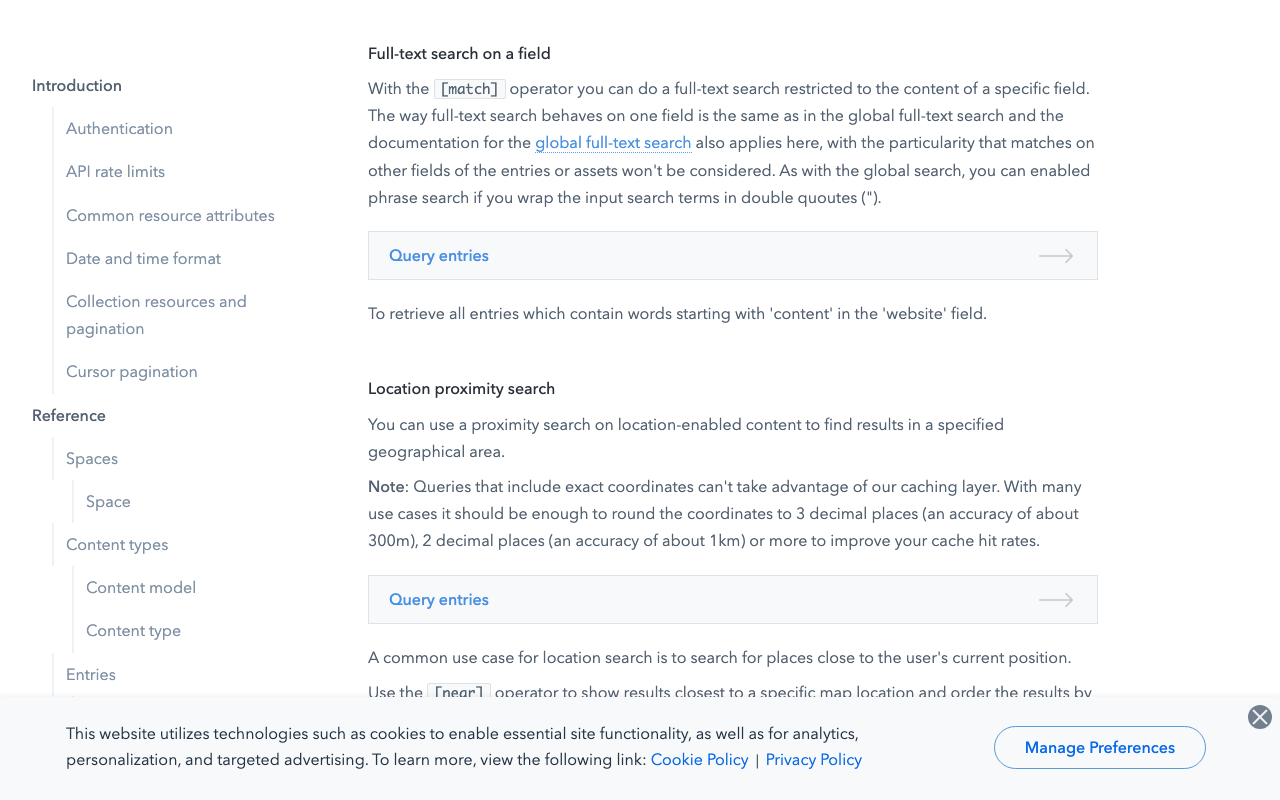Viewport: 1280px width, 800px height.
Task: Select Date and time format item
Action: [143, 259]
